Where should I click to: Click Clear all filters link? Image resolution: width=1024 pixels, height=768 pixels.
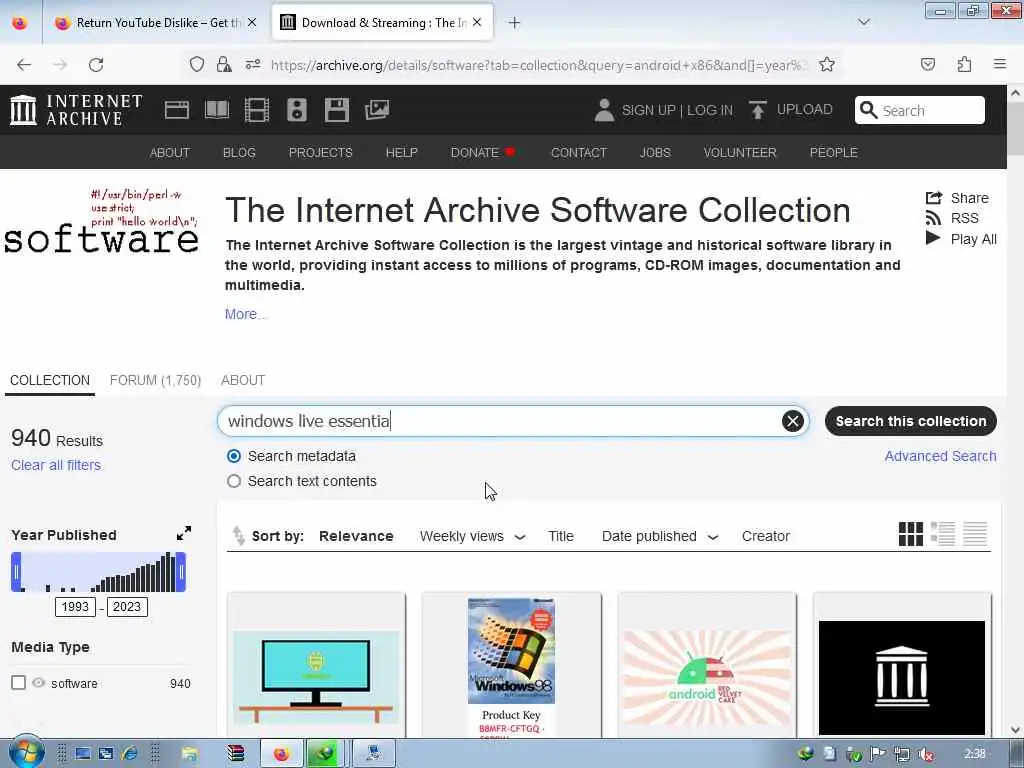pos(56,465)
